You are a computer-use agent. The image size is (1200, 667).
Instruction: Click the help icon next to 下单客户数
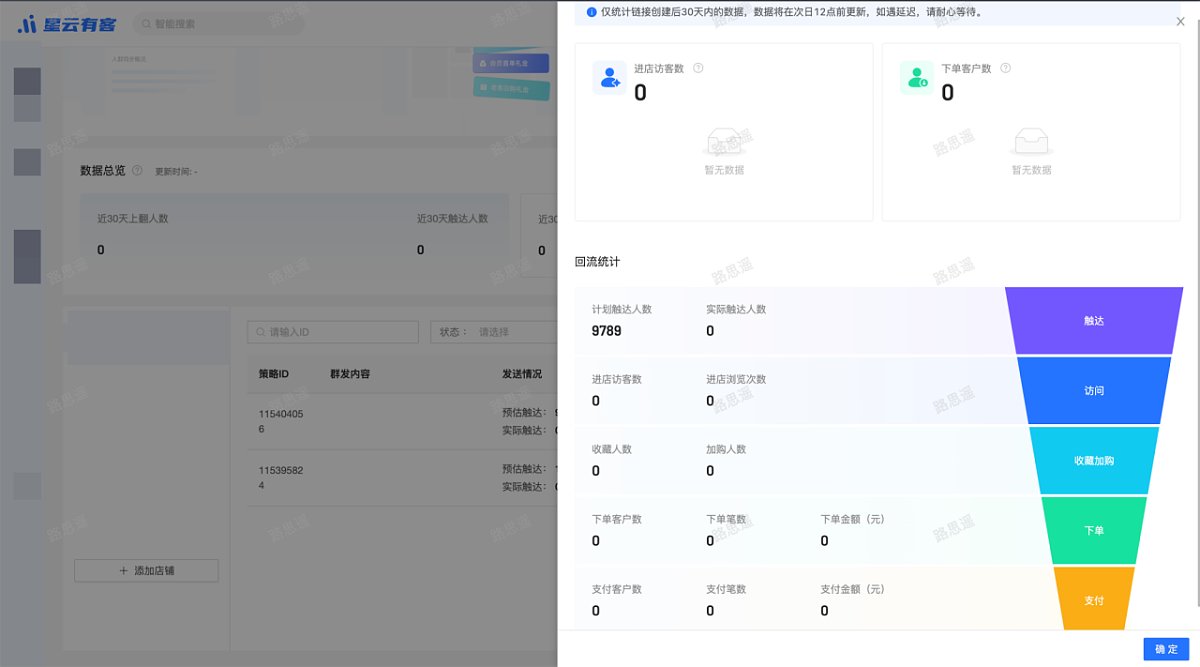(x=1005, y=68)
